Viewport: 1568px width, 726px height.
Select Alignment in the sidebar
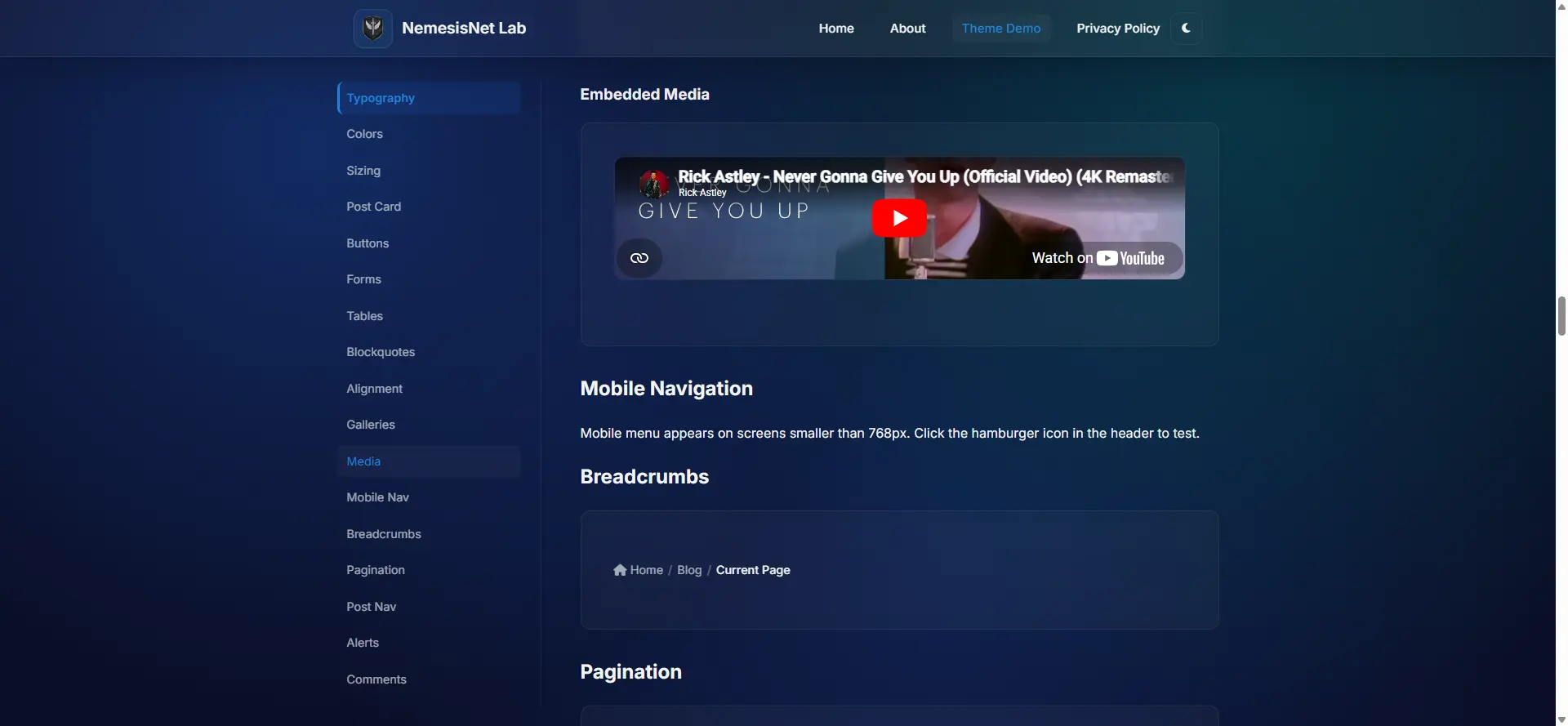(x=429, y=389)
